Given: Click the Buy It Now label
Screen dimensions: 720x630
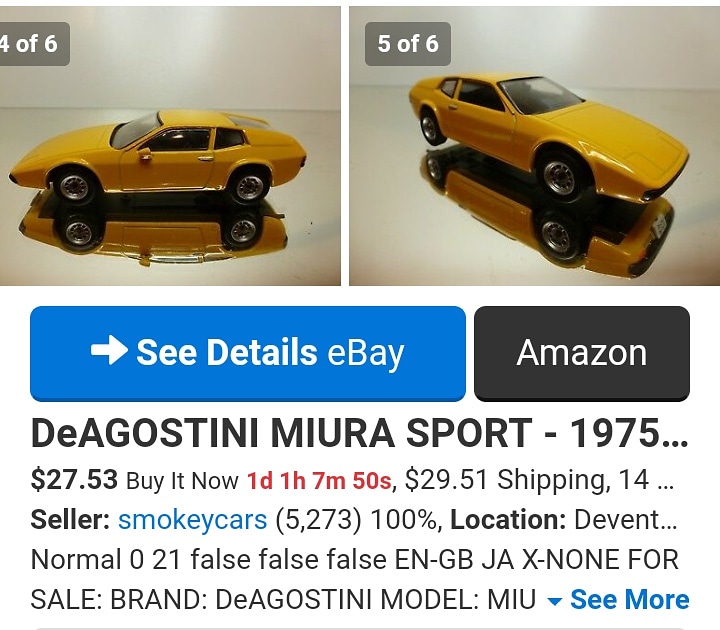Looking at the screenshot, I should coord(182,481).
